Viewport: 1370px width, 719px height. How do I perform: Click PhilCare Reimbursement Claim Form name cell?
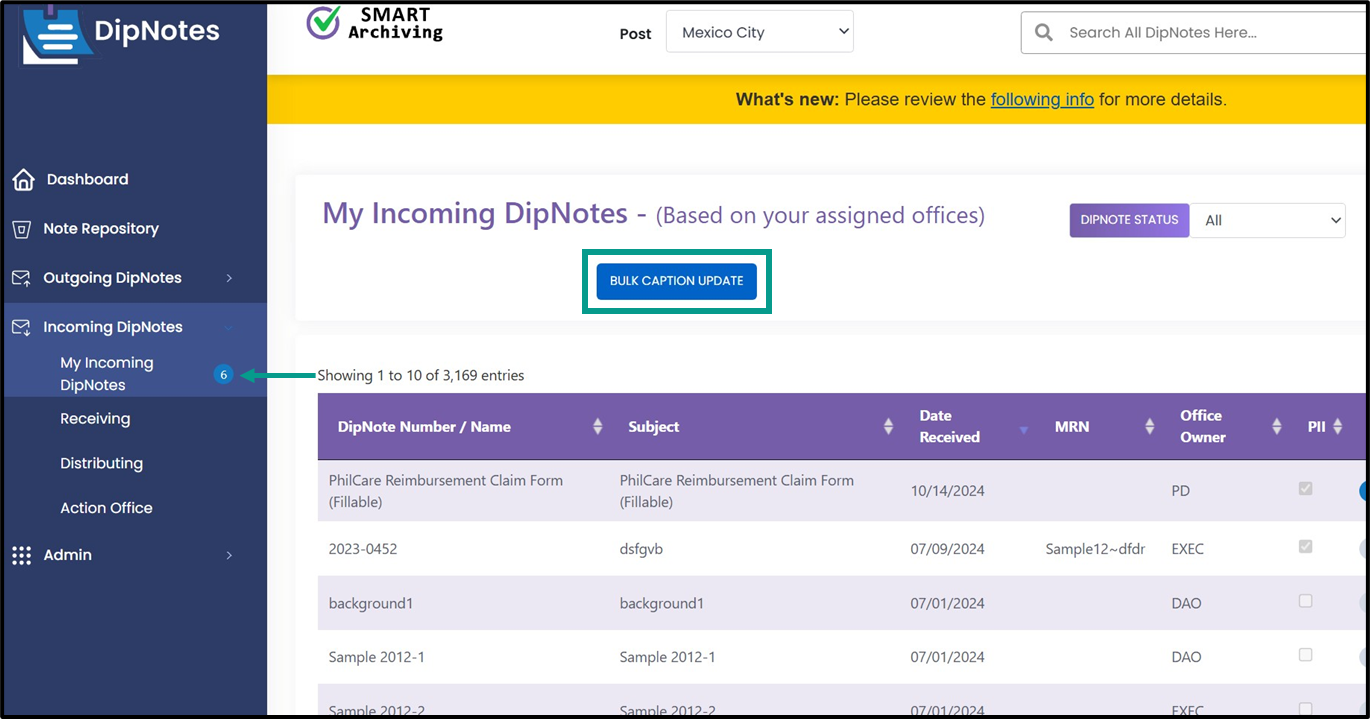[x=446, y=491]
